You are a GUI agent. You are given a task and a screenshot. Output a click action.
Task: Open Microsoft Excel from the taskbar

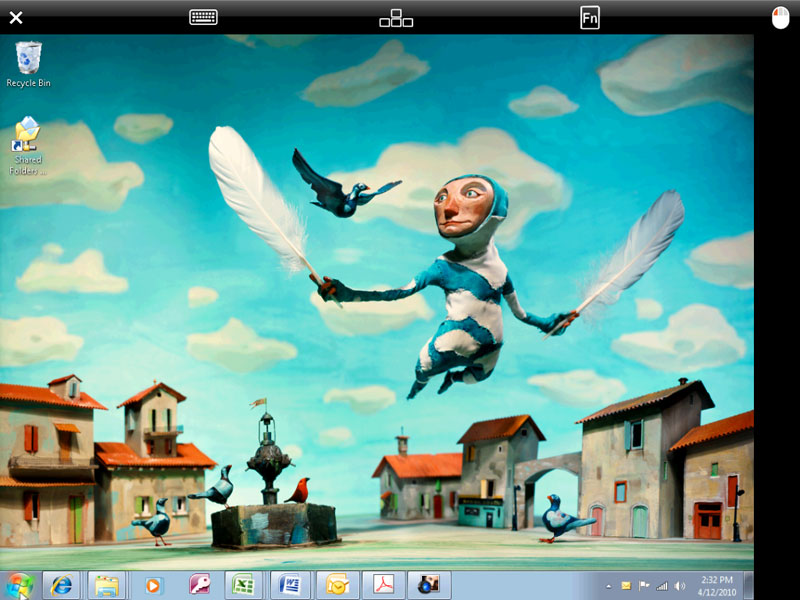tap(243, 585)
